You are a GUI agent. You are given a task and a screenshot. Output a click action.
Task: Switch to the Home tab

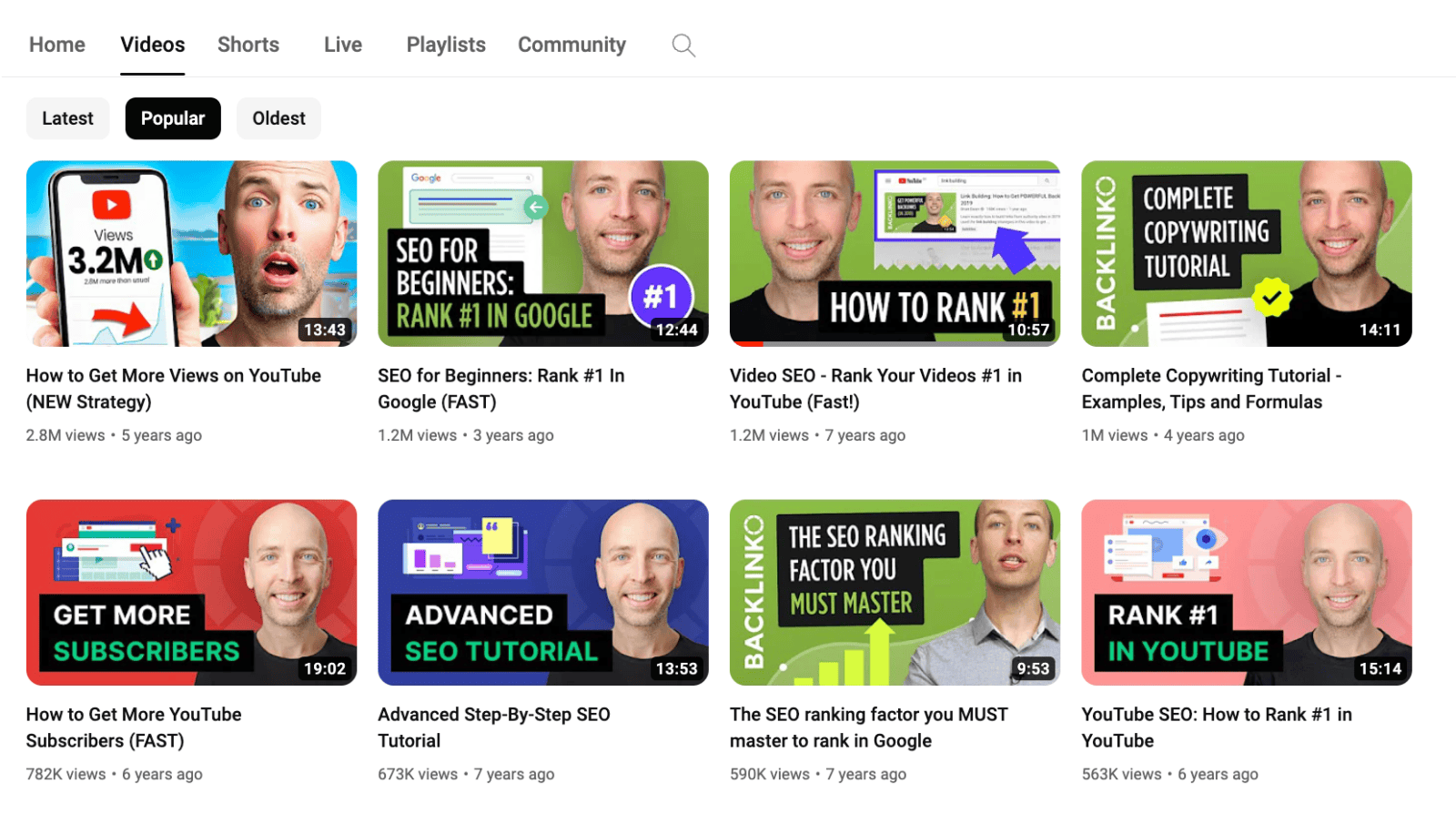pyautogui.click(x=56, y=44)
